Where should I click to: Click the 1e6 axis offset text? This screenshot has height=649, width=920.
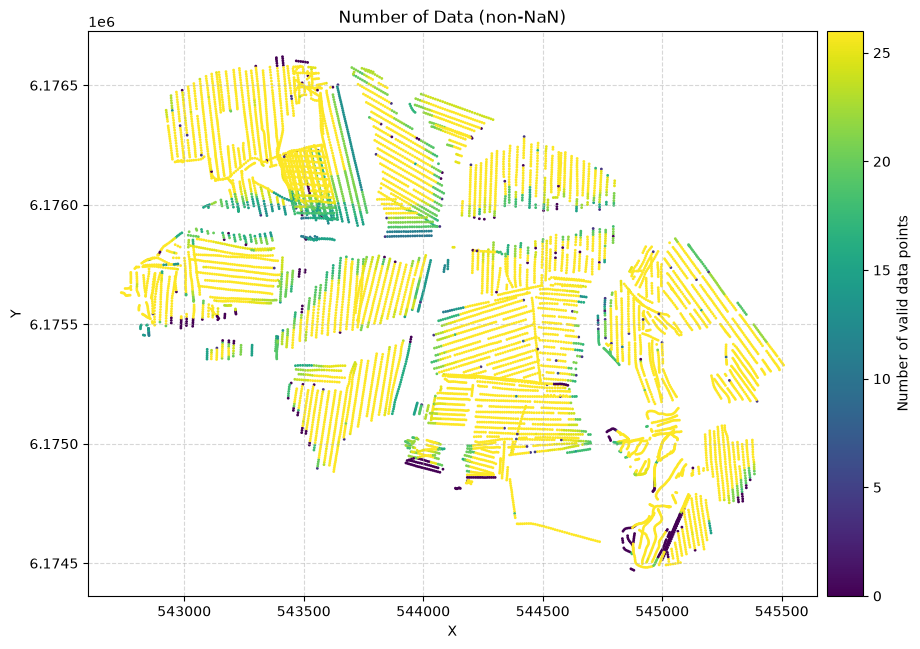point(102,22)
